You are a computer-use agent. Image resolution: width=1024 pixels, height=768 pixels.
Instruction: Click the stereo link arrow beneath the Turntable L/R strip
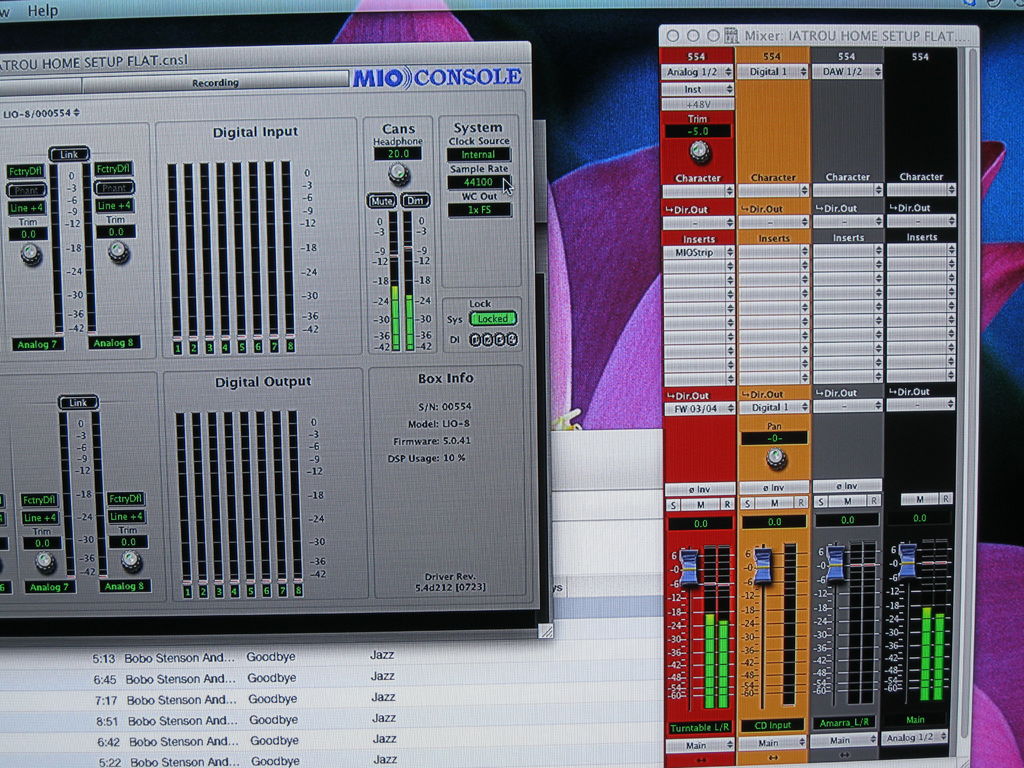[701, 761]
